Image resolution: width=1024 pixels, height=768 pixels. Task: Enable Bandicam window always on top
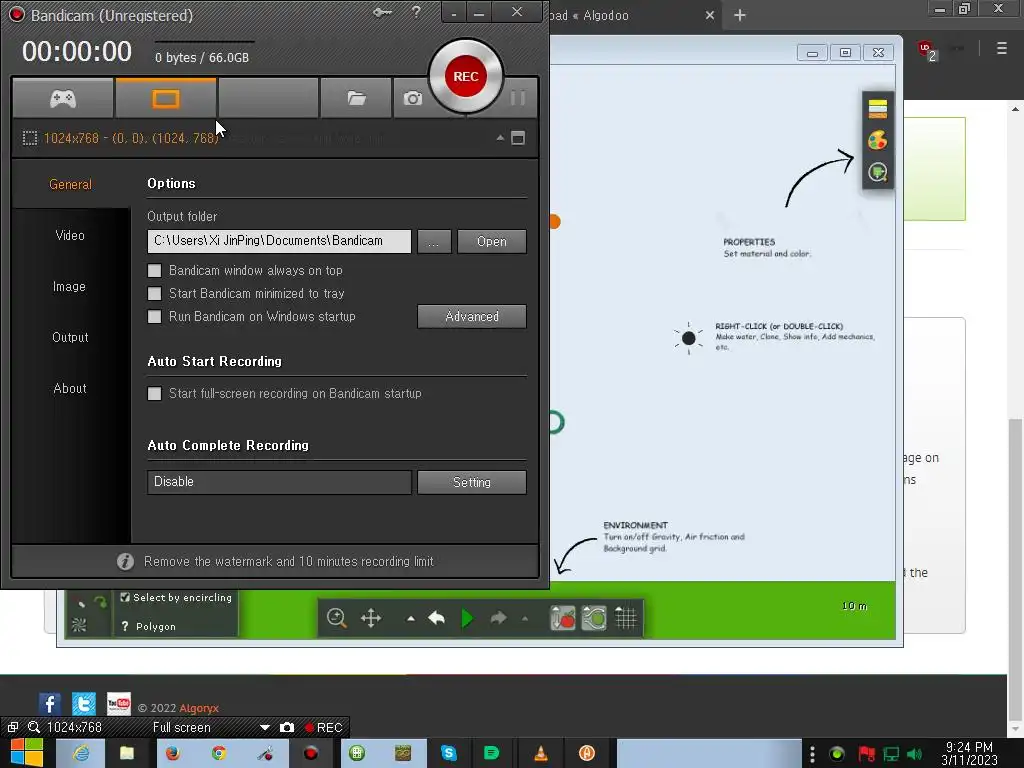tap(155, 270)
